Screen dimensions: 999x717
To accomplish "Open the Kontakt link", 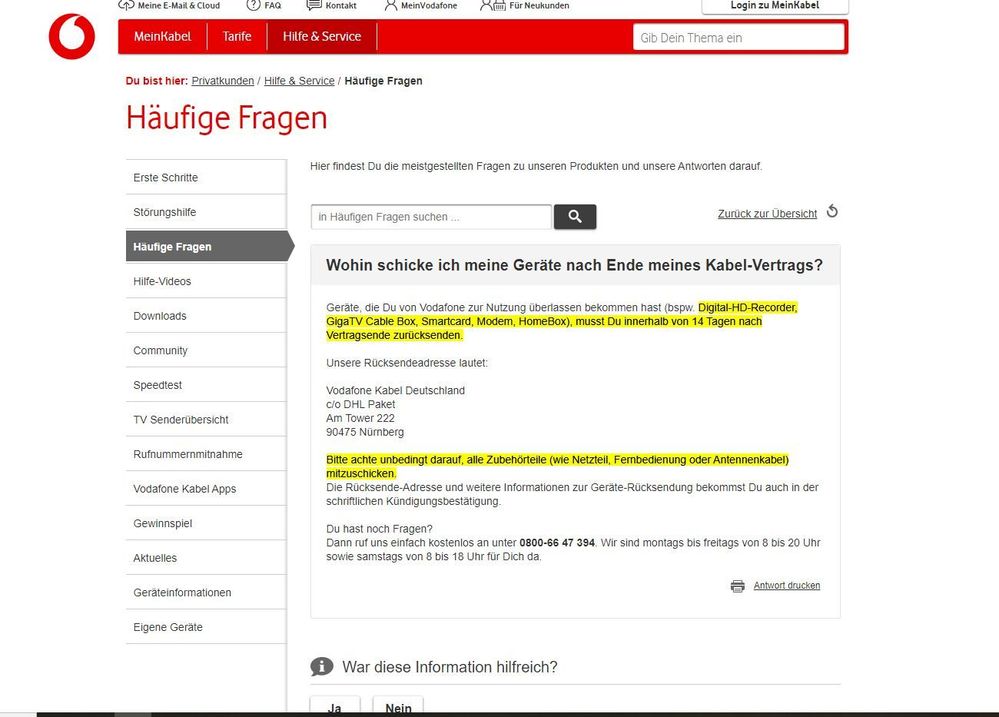I will point(331,5).
